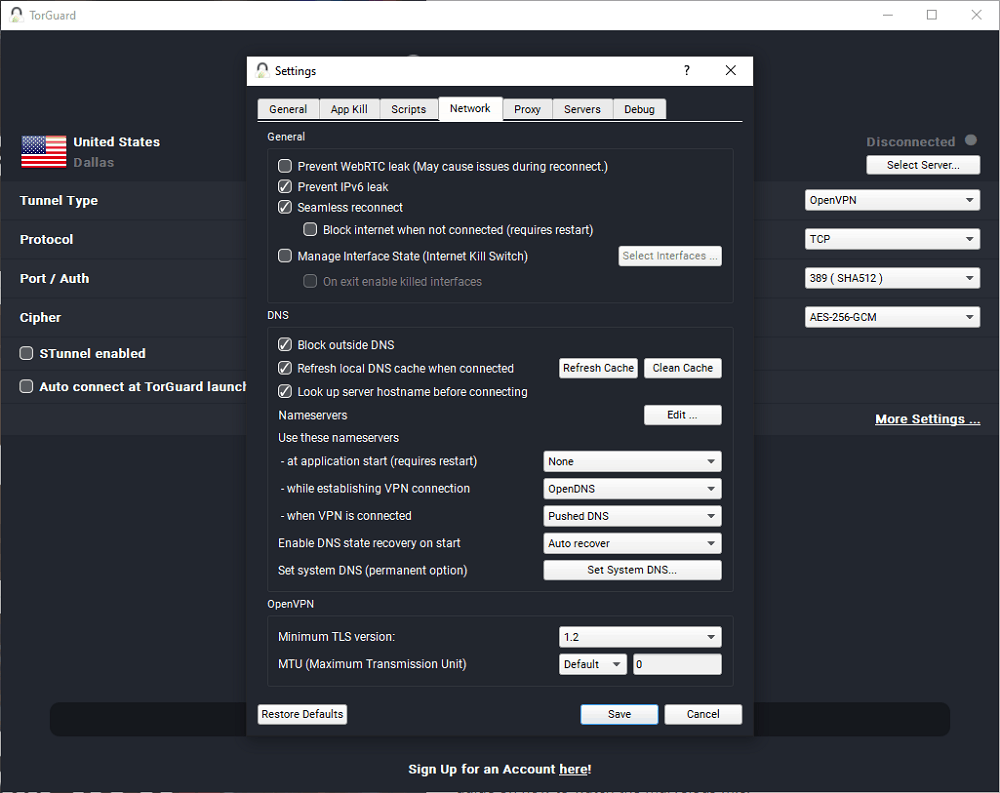
Task: Open Cipher AES-256-GCM dropdown
Action: point(892,317)
